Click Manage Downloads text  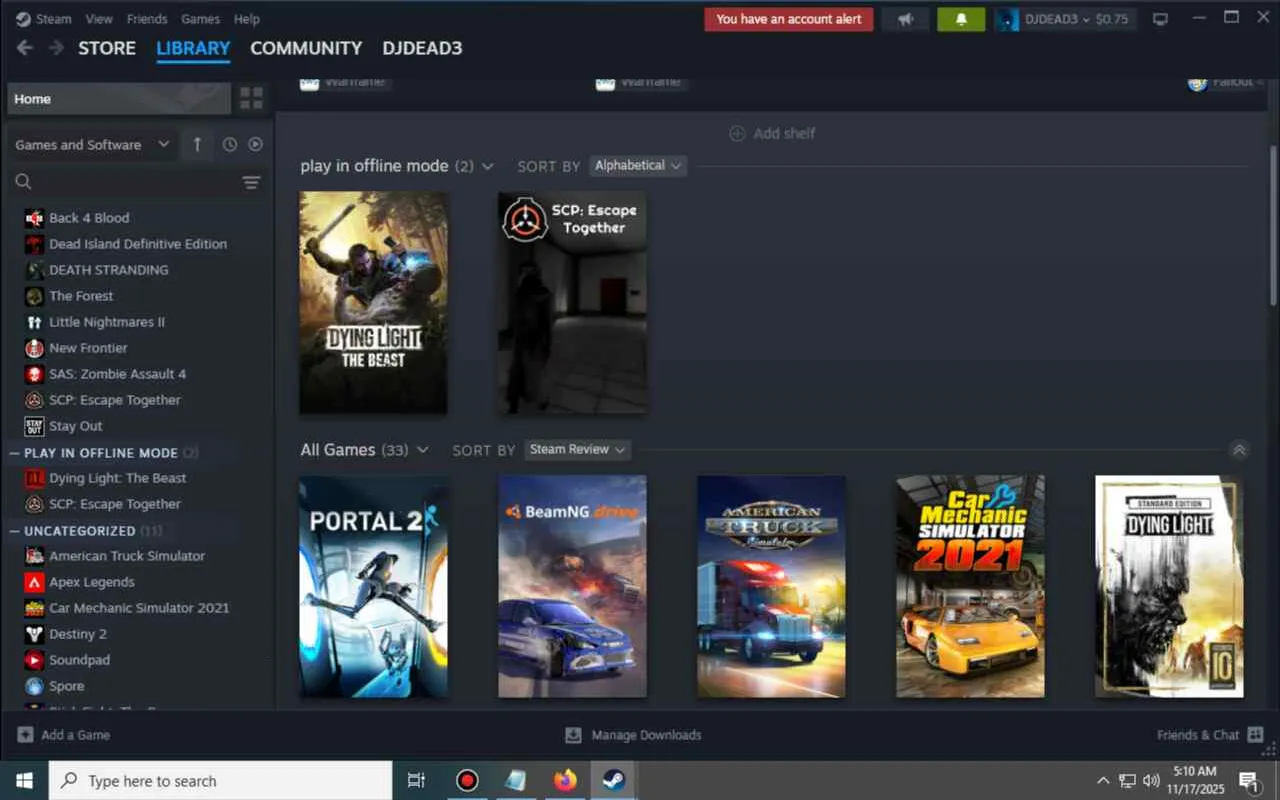[x=646, y=735]
